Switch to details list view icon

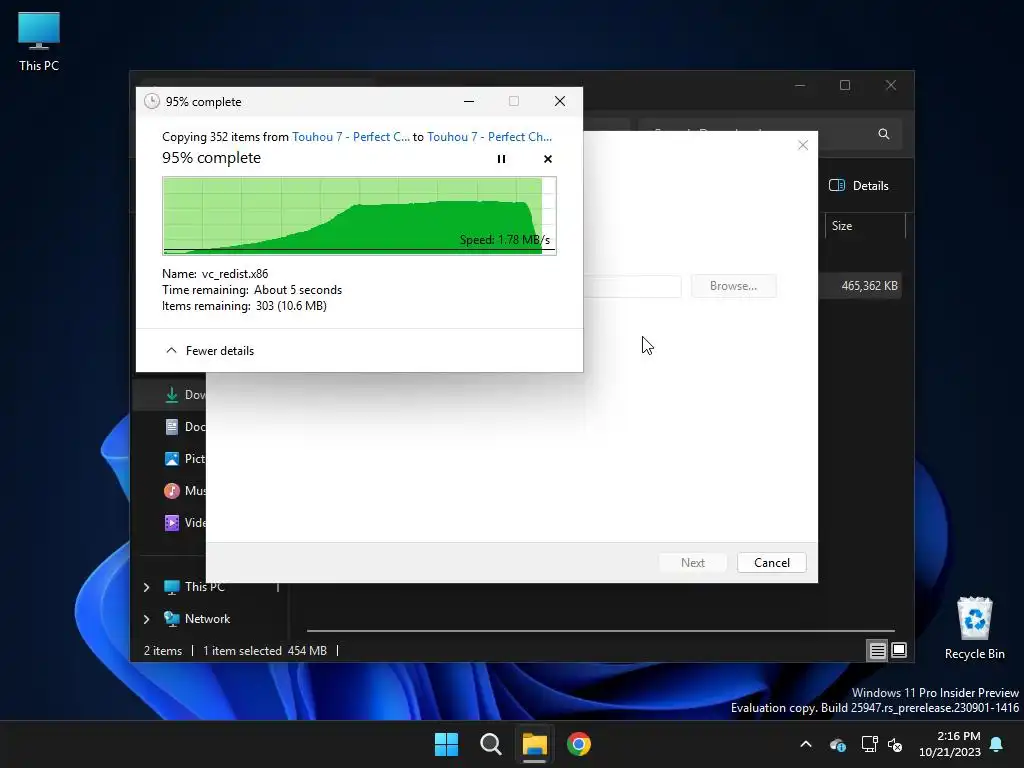(x=877, y=650)
